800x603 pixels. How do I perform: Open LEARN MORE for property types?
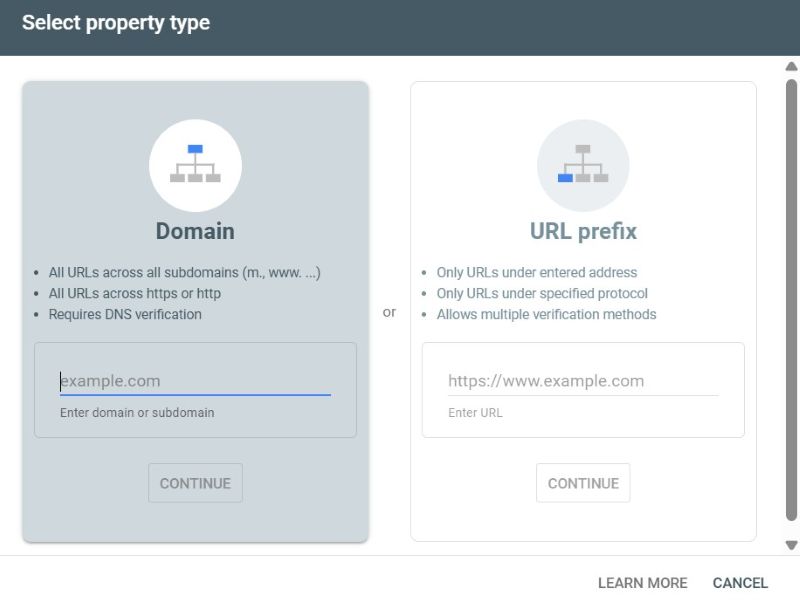tap(642, 582)
